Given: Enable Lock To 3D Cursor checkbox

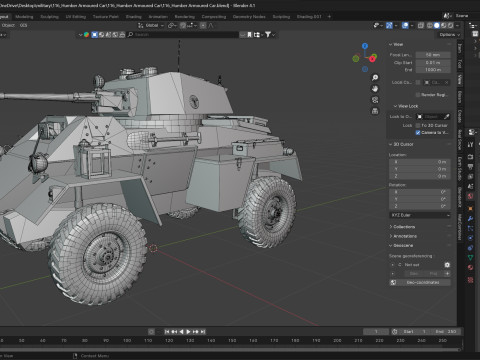Looking at the screenshot, I should point(418,125).
